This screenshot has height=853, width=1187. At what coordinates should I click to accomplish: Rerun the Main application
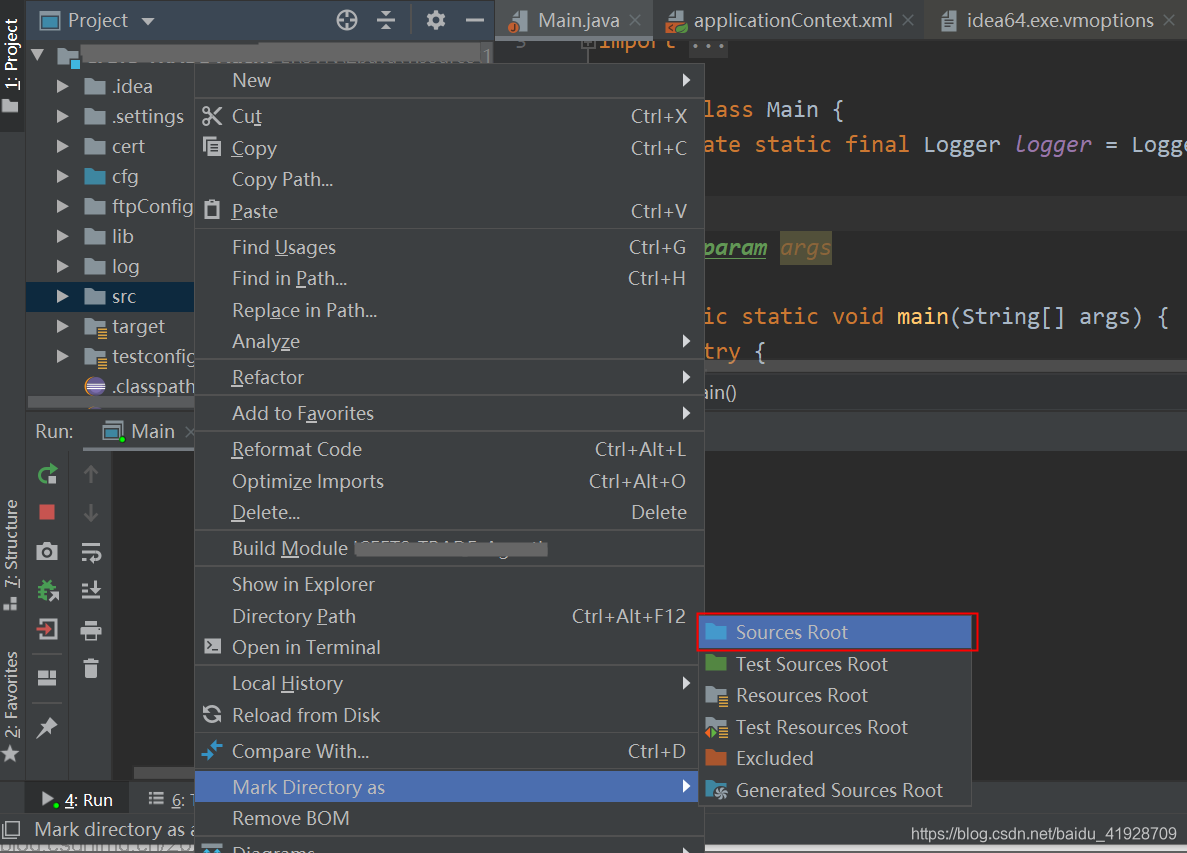click(x=47, y=473)
